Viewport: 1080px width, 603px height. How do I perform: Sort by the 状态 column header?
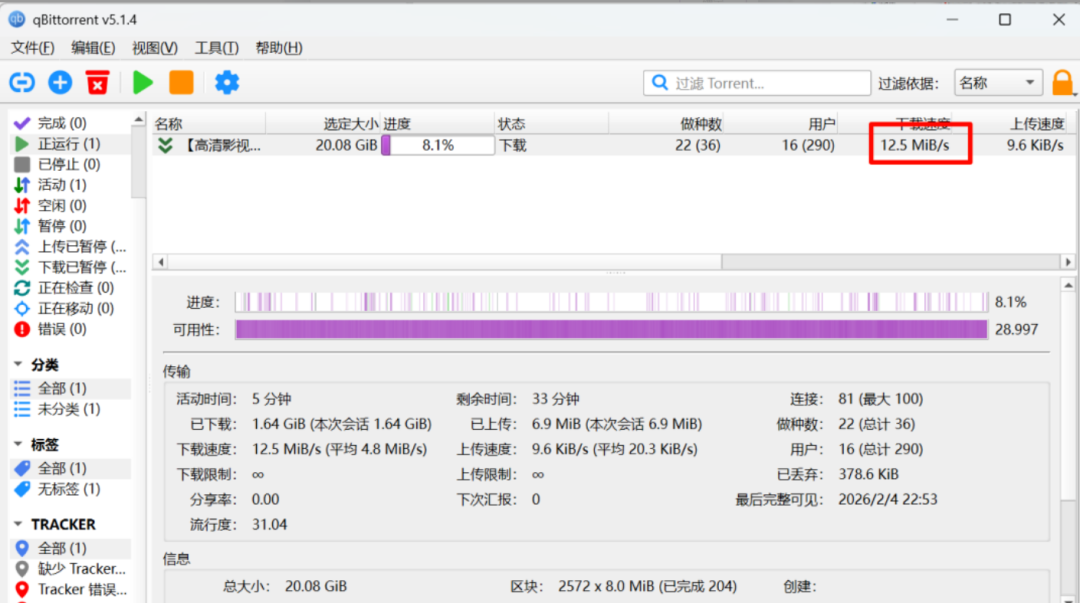[x=551, y=124]
